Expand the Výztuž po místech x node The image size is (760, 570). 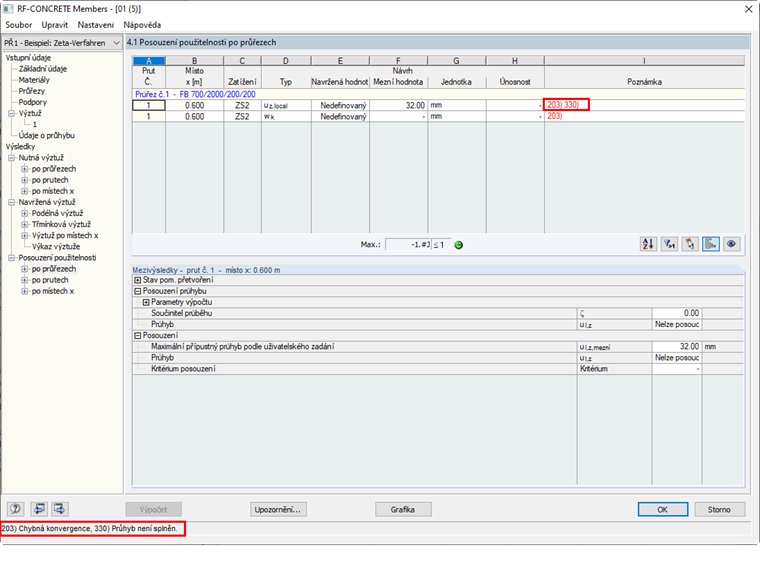tap(24, 236)
